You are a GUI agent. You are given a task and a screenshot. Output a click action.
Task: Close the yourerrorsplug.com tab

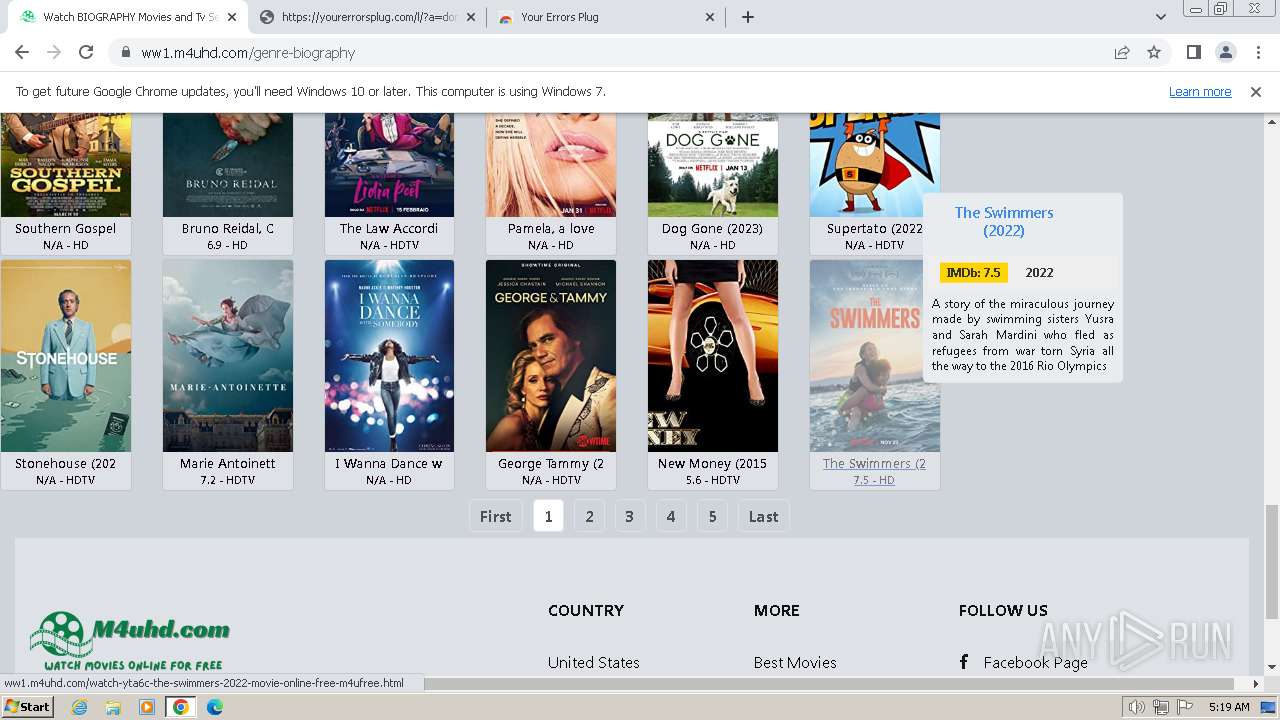click(472, 17)
